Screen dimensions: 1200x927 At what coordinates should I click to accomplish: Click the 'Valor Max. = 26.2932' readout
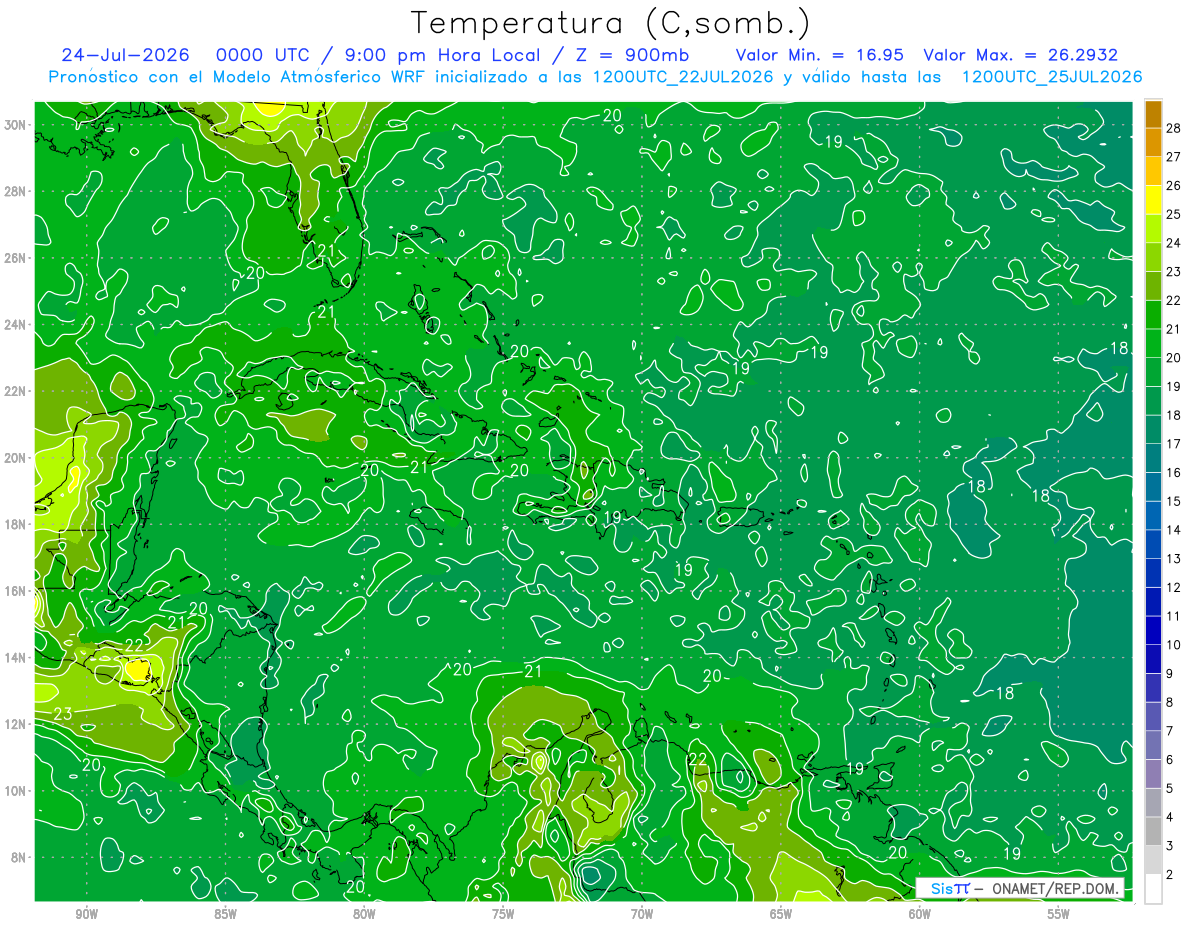coord(1020,55)
